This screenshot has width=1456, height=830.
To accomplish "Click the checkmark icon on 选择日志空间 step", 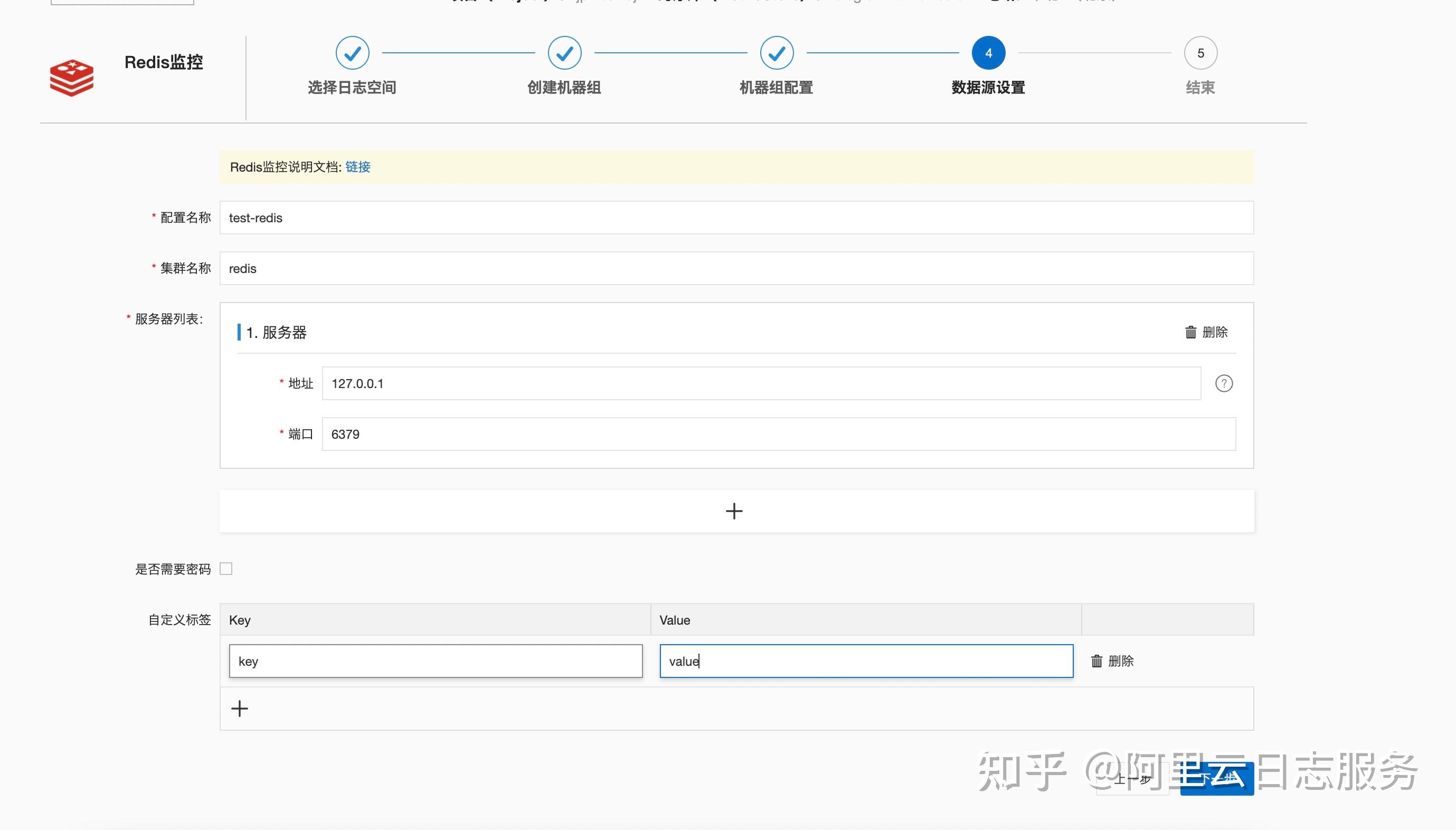I will [x=352, y=53].
